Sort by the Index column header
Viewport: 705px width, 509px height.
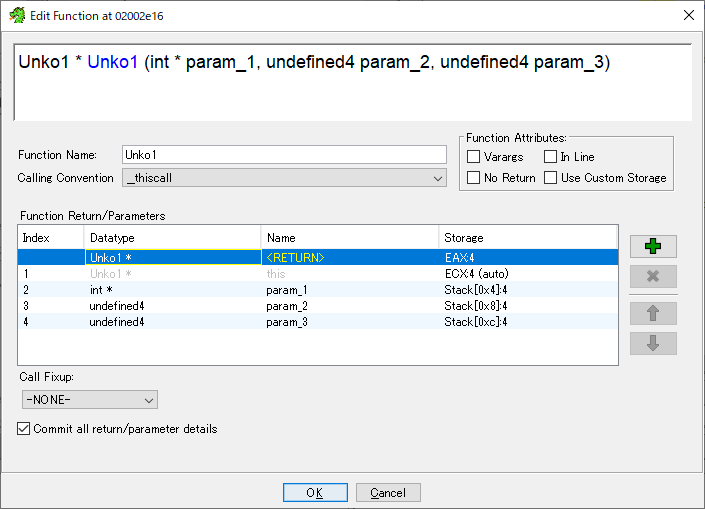pos(51,237)
